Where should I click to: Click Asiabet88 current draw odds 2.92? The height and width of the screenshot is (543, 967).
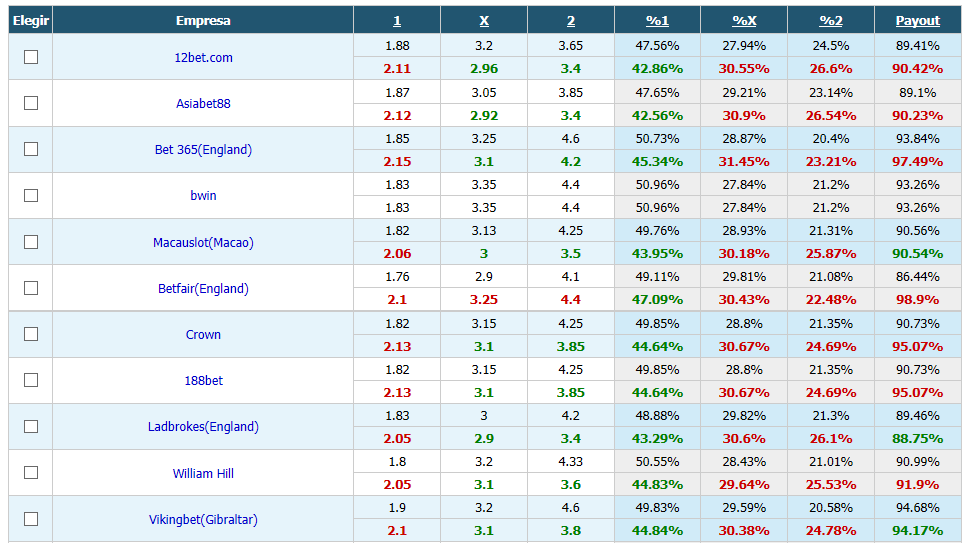click(x=484, y=115)
